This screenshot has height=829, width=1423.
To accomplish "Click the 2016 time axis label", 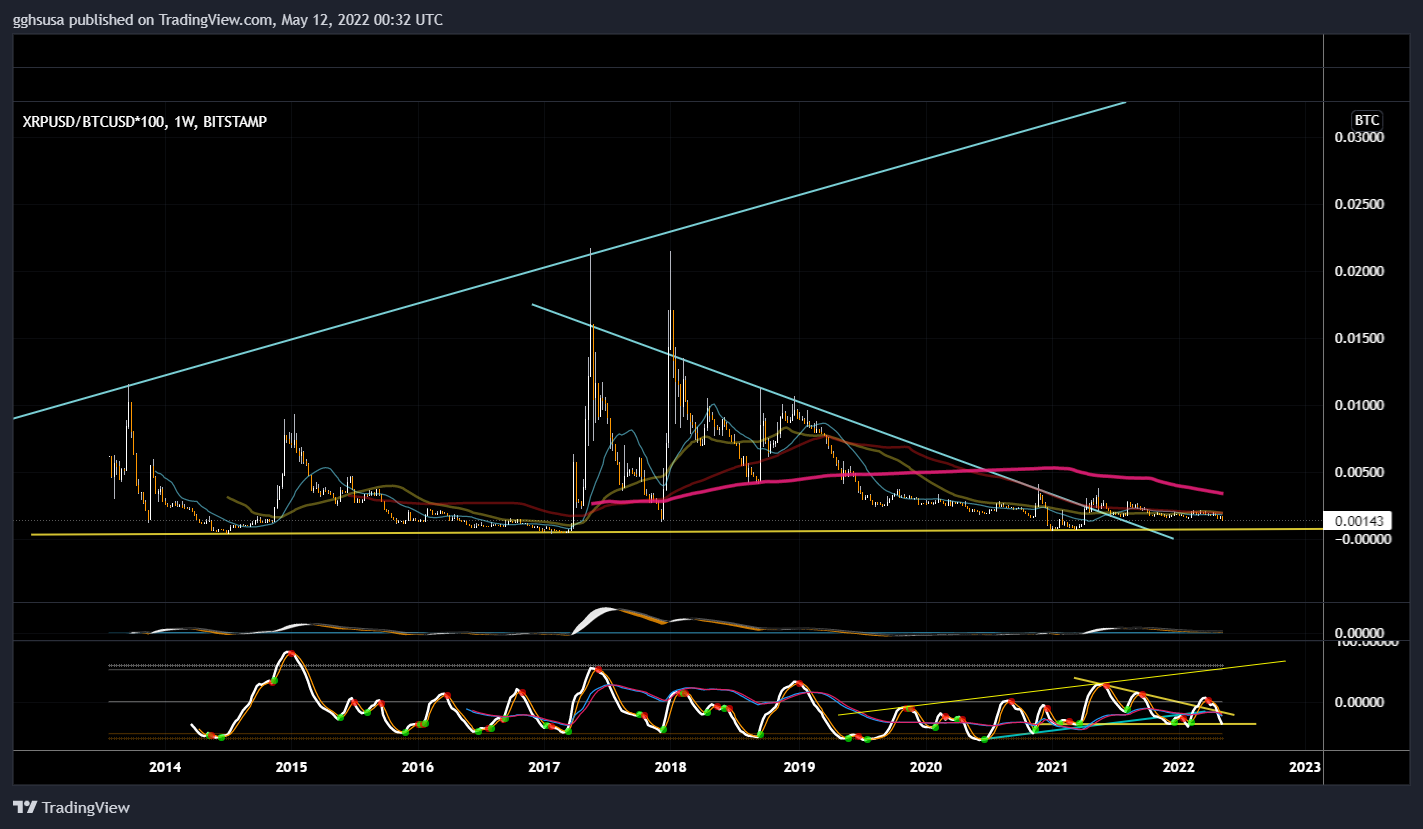I will point(417,767).
